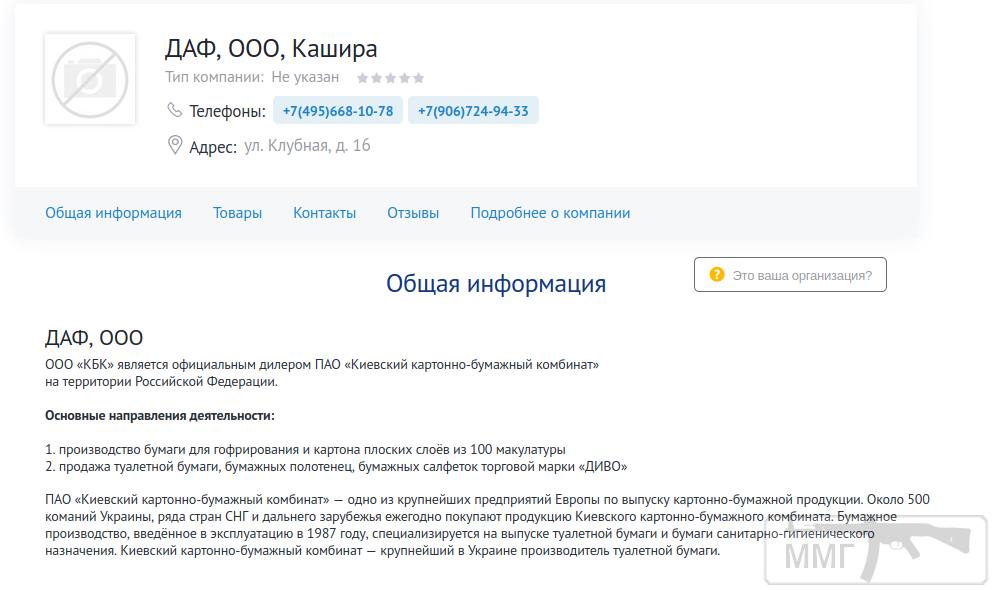
Task: Open the Общая информация tab
Action: (113, 213)
